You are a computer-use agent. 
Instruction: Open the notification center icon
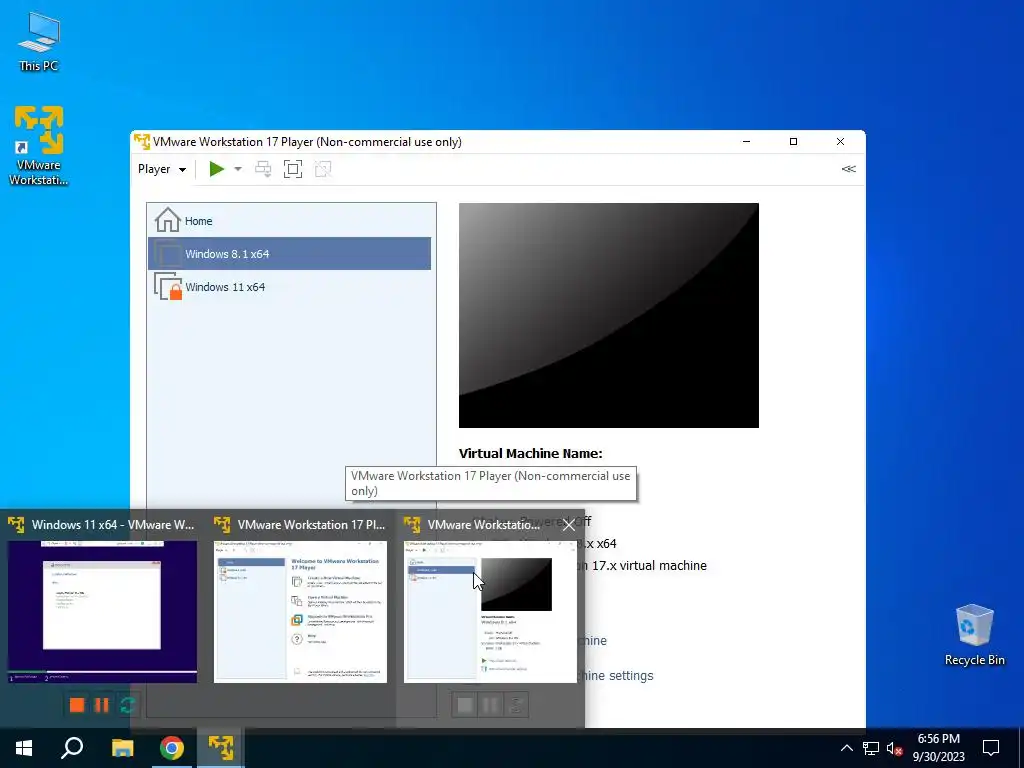[991, 748]
